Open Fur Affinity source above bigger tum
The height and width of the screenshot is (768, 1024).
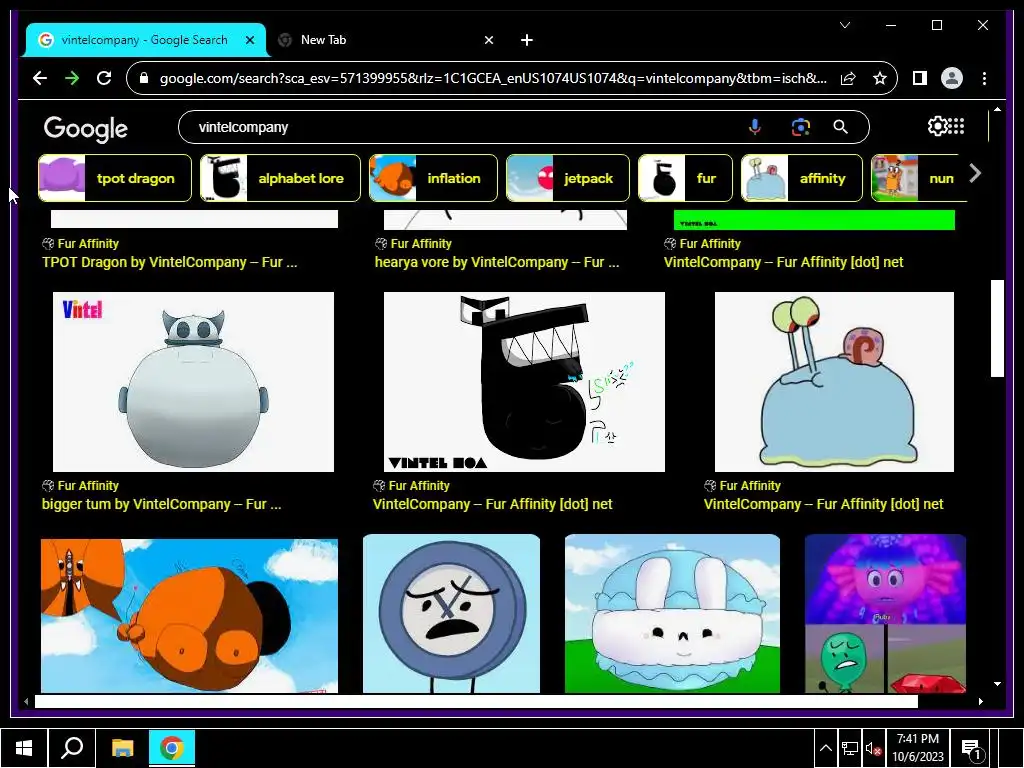click(x=80, y=485)
